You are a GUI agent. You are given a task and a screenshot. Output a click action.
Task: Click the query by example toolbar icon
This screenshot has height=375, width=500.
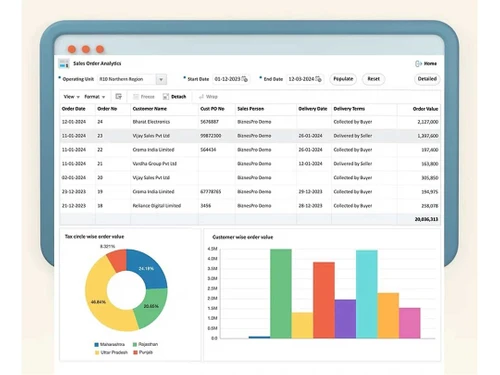tap(118, 97)
